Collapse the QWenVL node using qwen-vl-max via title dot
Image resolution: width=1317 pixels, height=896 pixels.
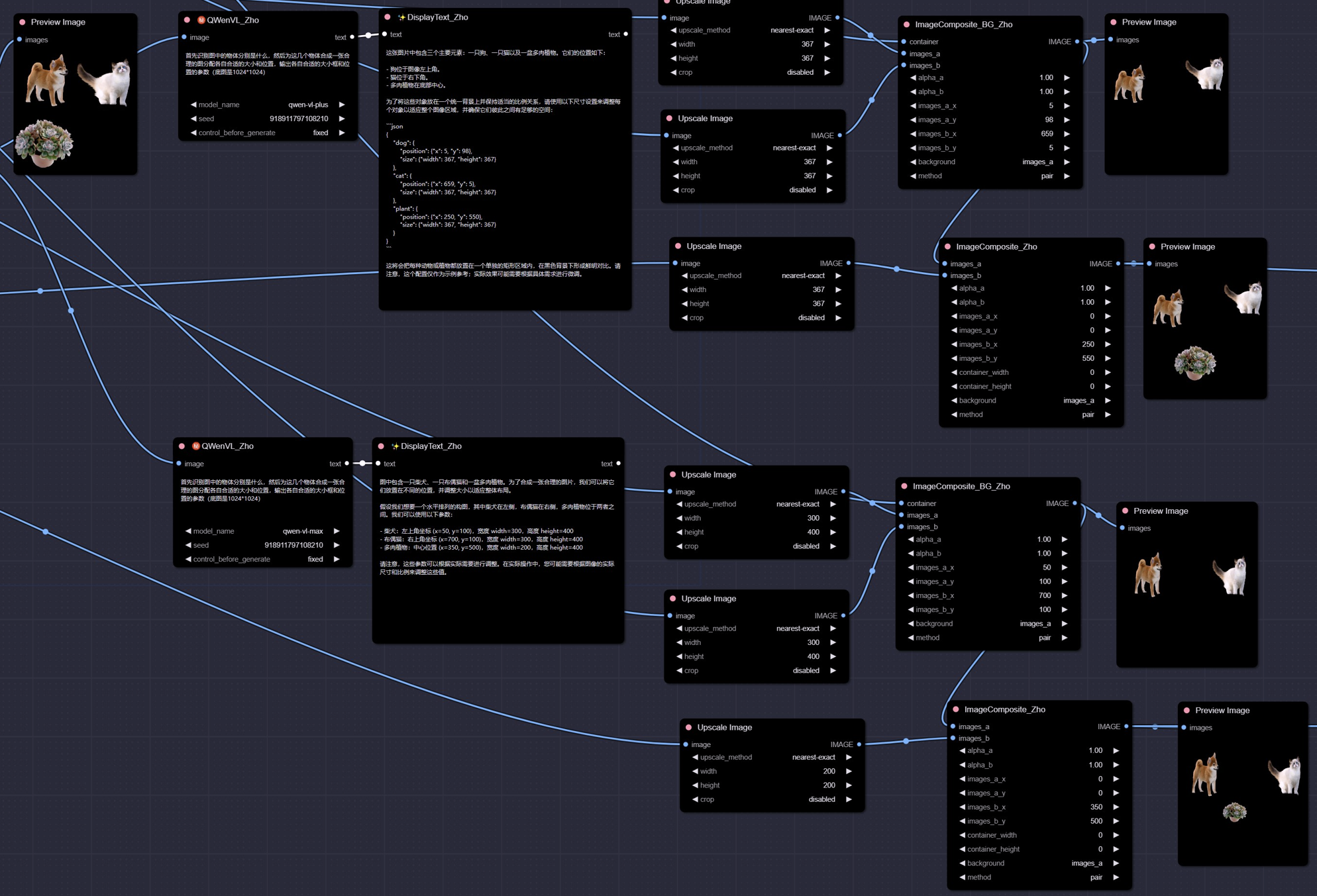(182, 446)
